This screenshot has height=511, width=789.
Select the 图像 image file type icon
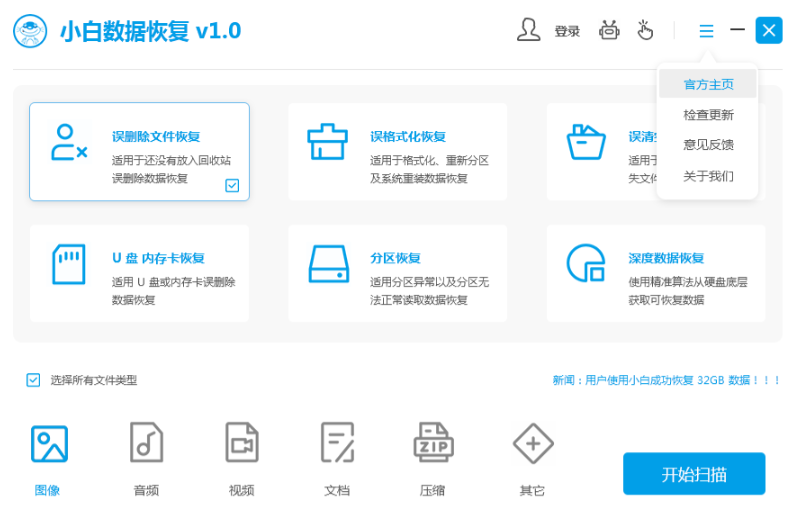coord(49,444)
